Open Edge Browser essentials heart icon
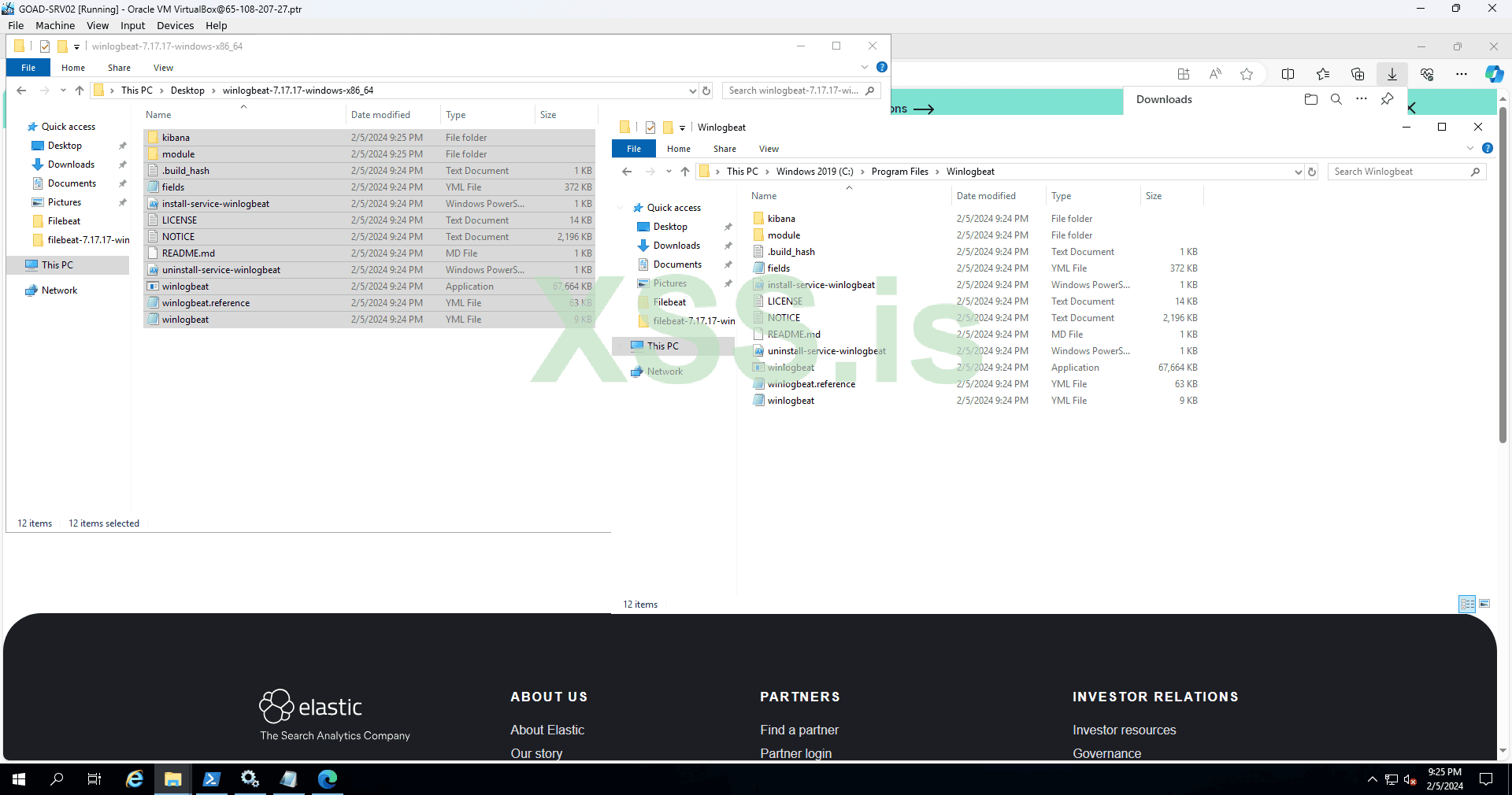Viewport: 1512px width, 795px height. 1427,74
